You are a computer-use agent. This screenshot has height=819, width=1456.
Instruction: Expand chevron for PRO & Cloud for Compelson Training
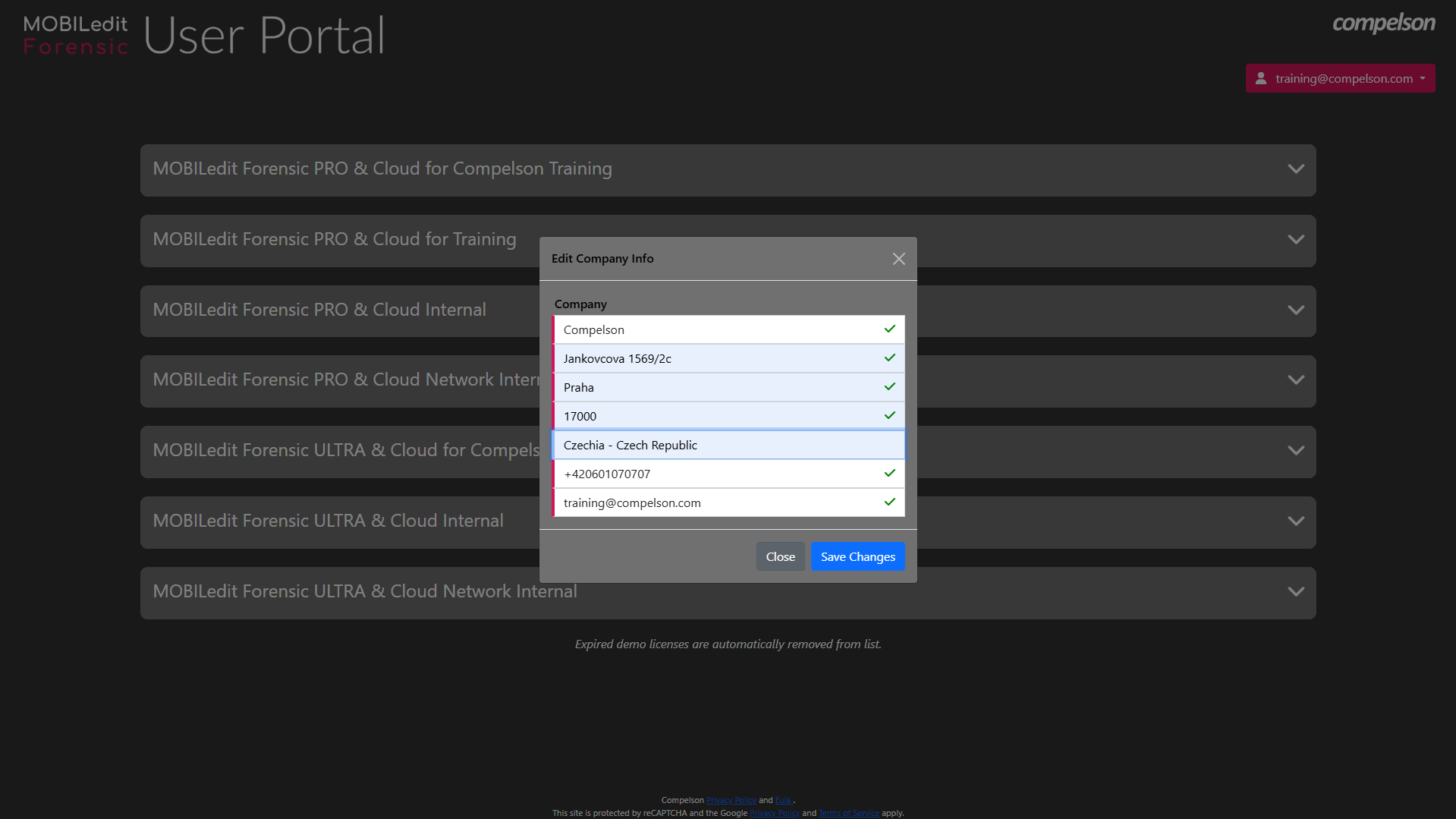(x=1296, y=169)
